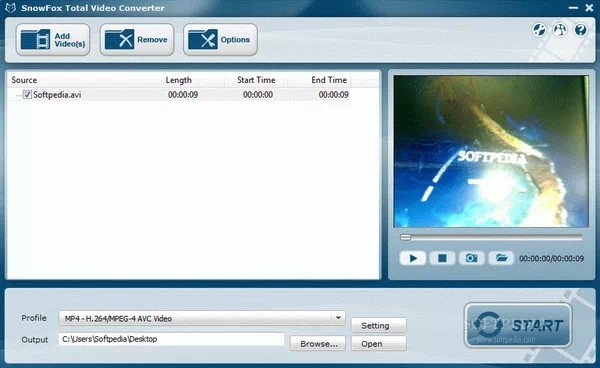Screen dimensions: 600x368
Task: Click the skin/theme circle icon in the top-right corner
Action: pyautogui.click(x=540, y=29)
